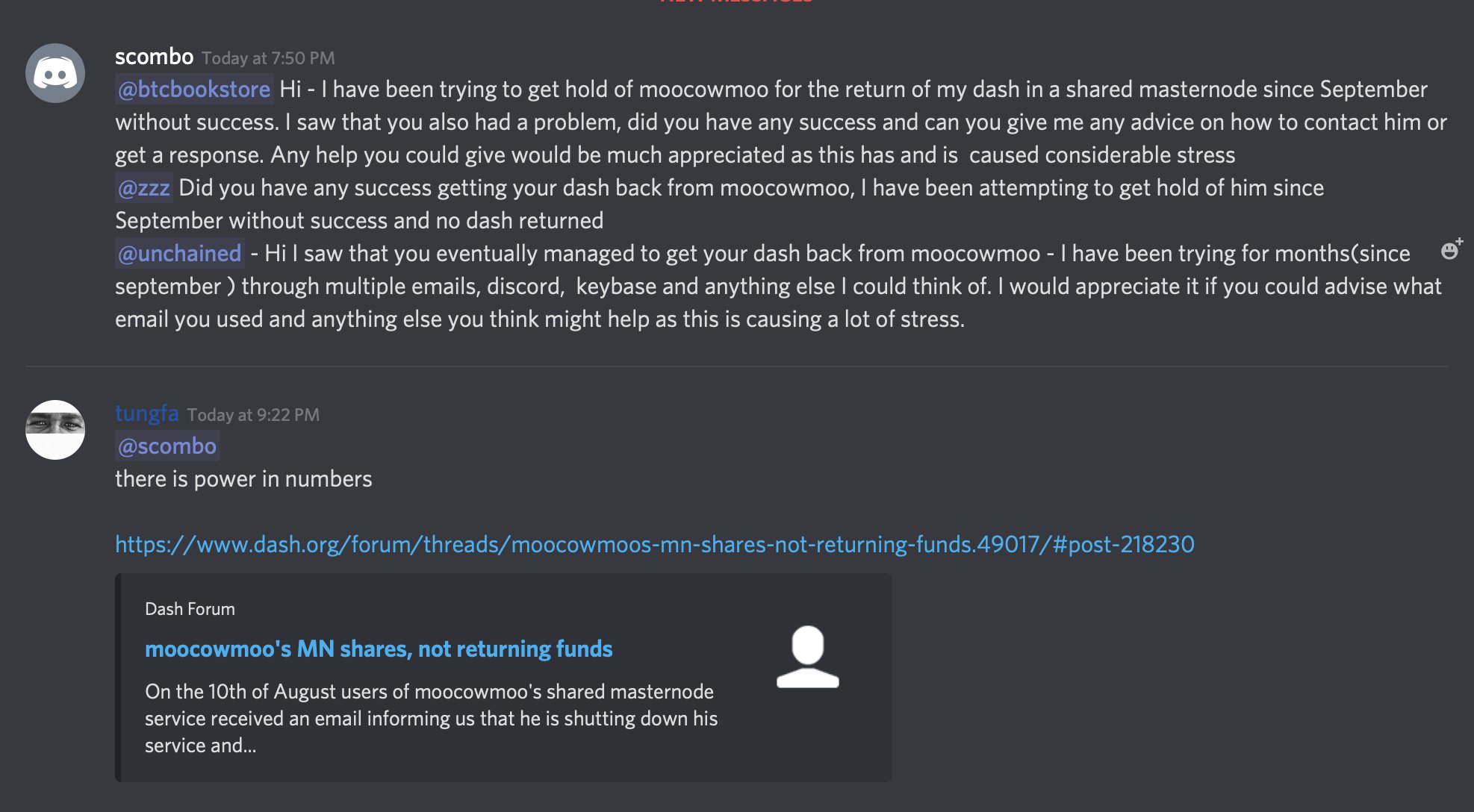Click the embed description about 10th of August

(431, 718)
